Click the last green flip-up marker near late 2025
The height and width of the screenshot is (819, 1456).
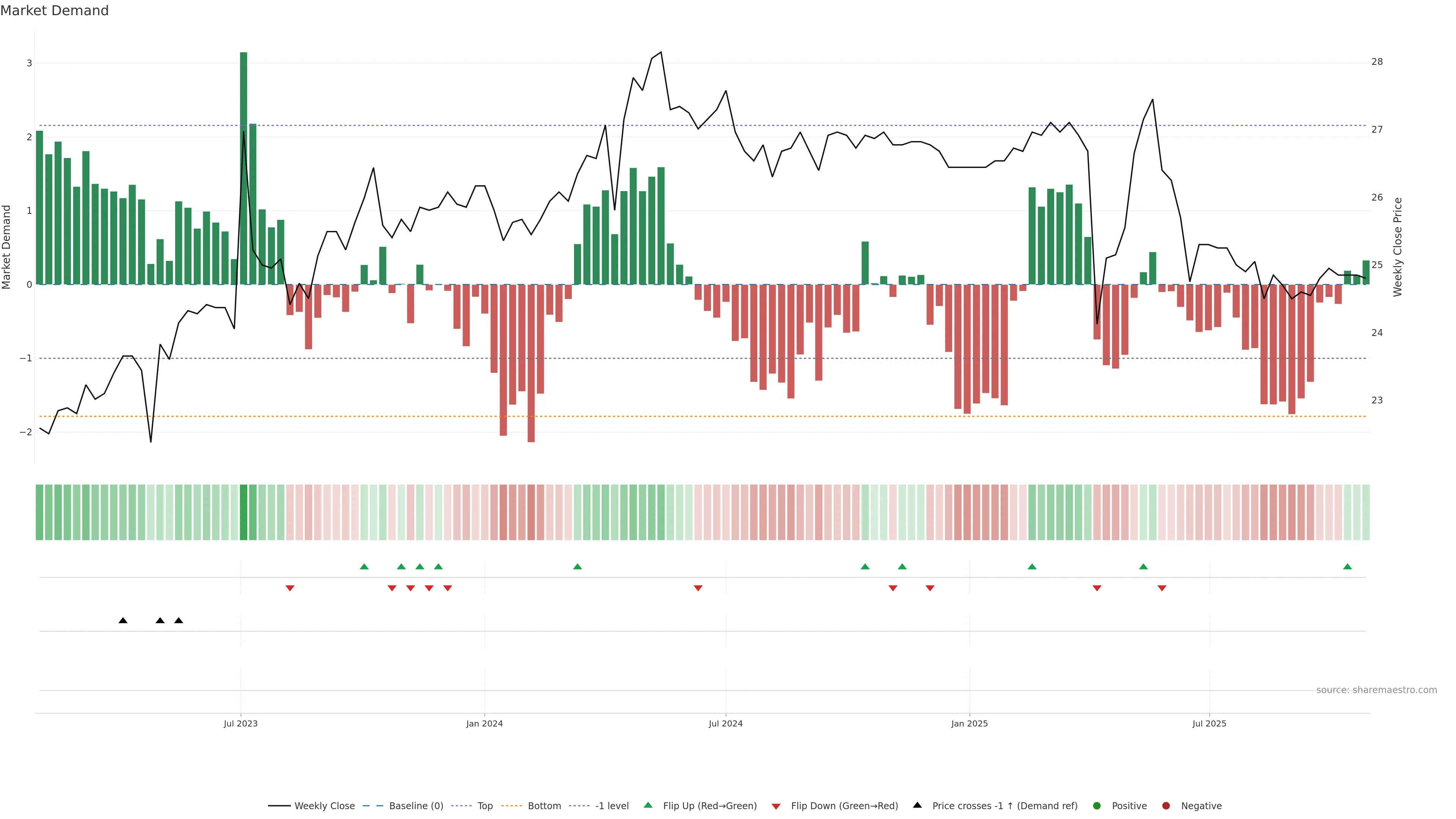pyautogui.click(x=1348, y=567)
